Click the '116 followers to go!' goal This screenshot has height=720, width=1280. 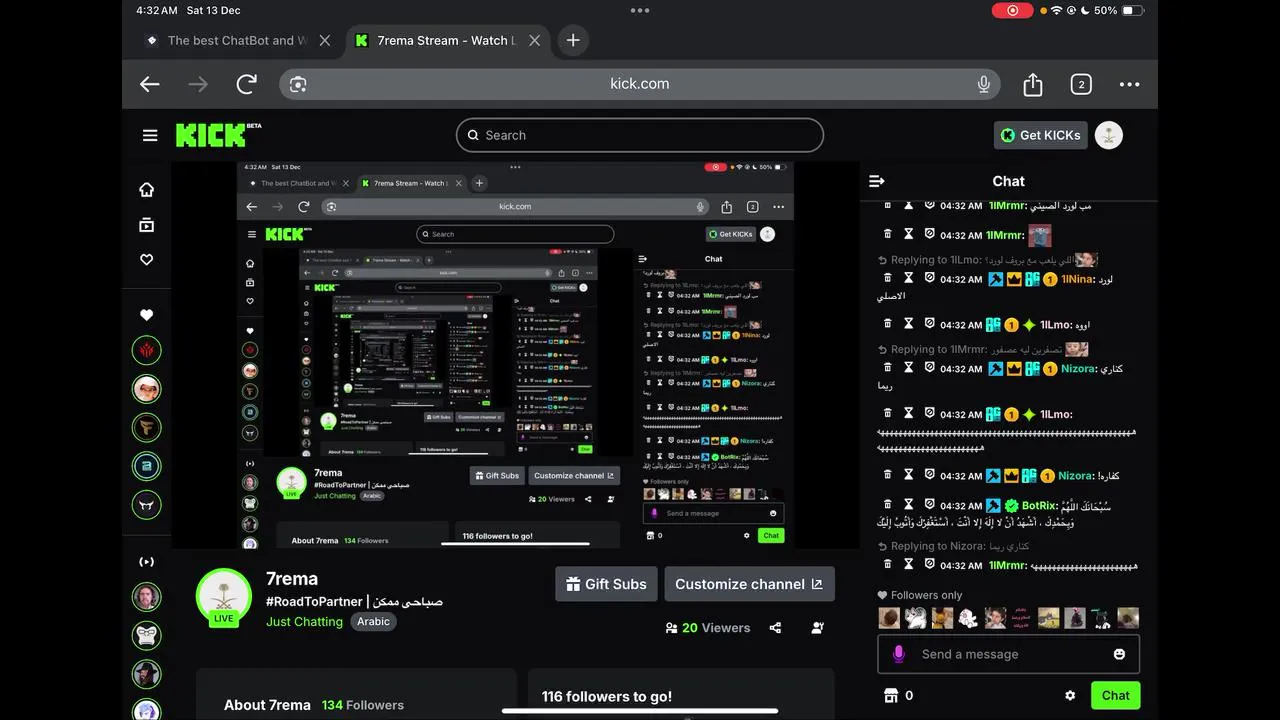pos(607,697)
